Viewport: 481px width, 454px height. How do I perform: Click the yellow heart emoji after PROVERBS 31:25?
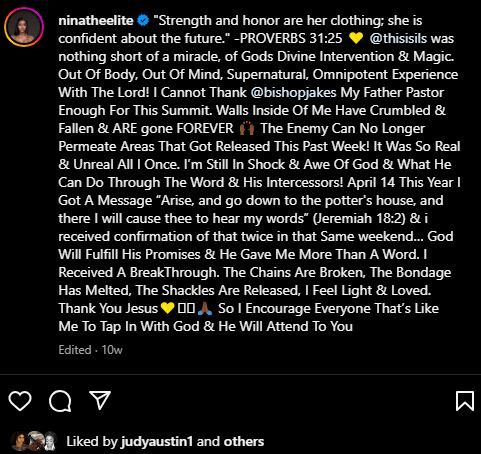(356, 39)
